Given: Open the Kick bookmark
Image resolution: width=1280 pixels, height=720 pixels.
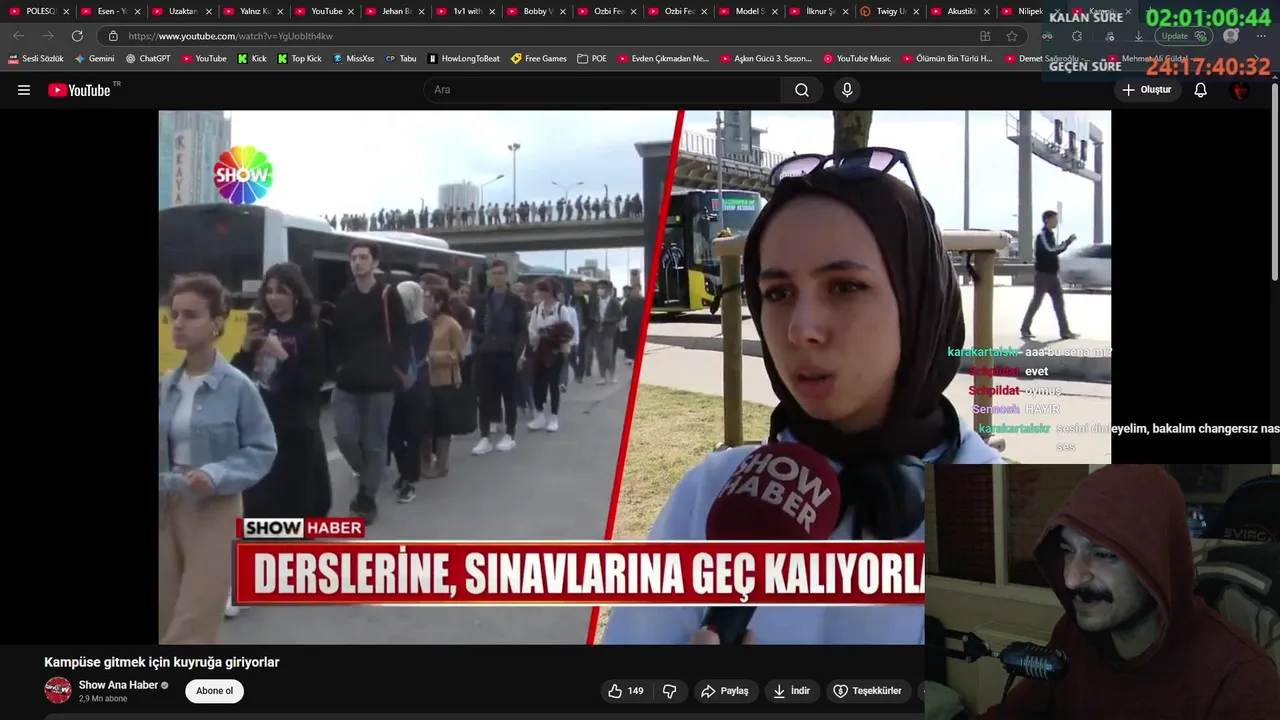Looking at the screenshot, I should tap(252, 59).
